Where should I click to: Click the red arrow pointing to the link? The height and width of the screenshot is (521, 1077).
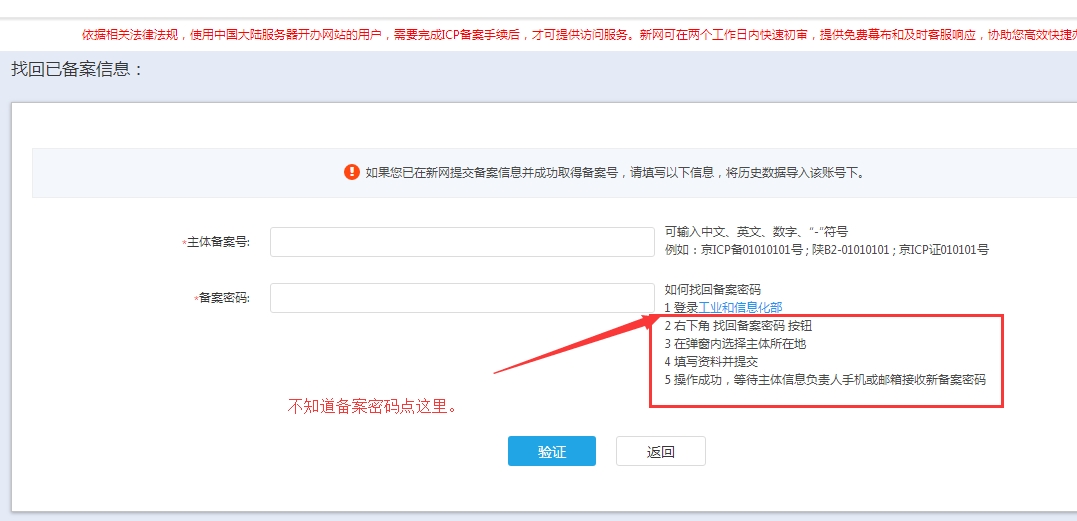tap(570, 346)
